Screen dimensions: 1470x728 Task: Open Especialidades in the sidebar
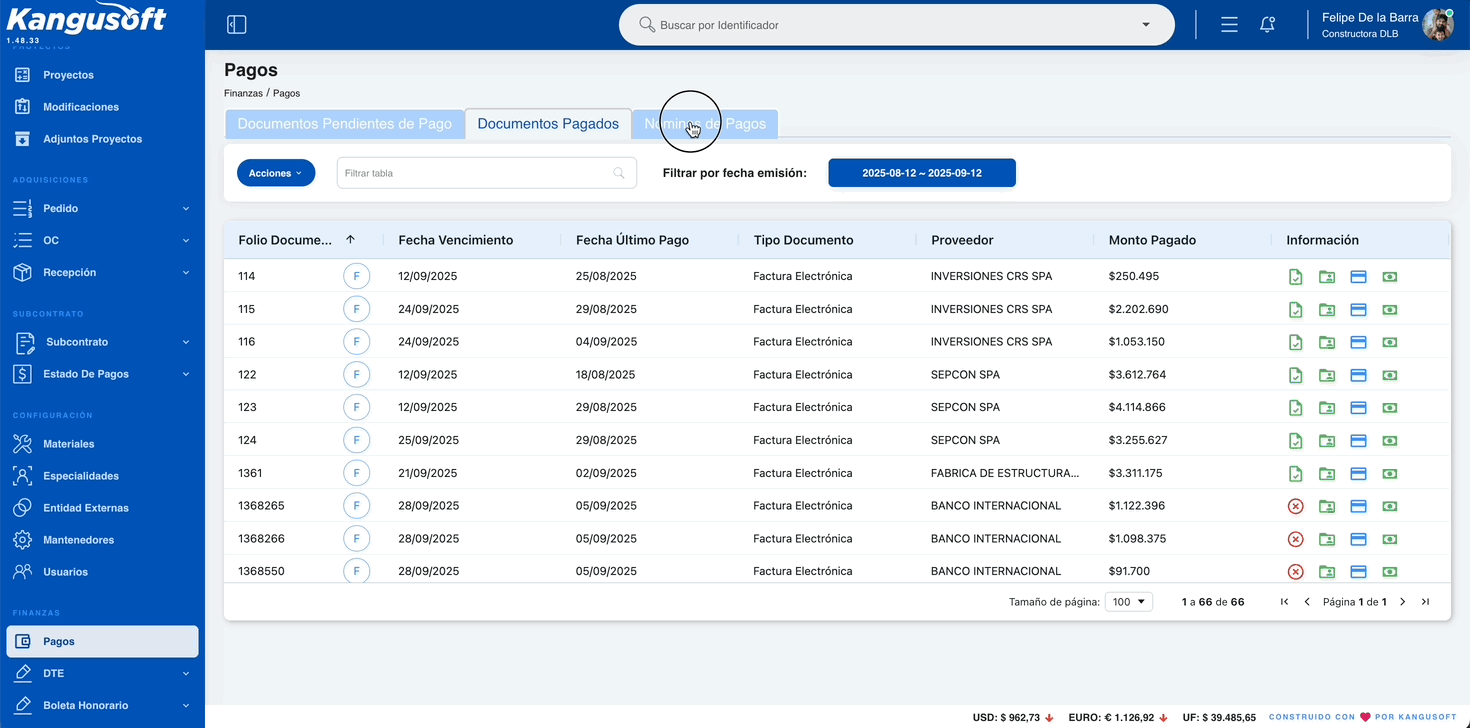coord(80,476)
